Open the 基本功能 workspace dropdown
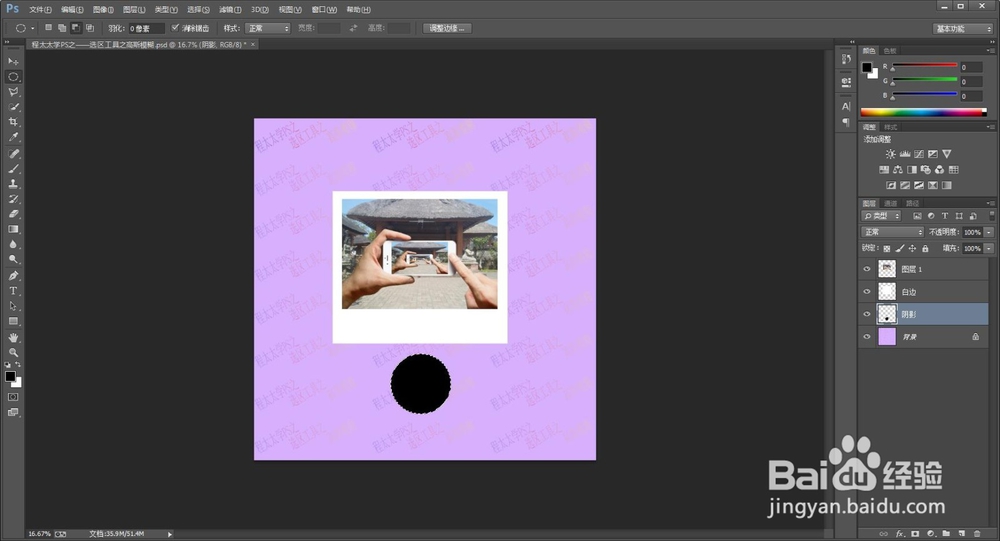The image size is (1000, 541). coord(963,29)
